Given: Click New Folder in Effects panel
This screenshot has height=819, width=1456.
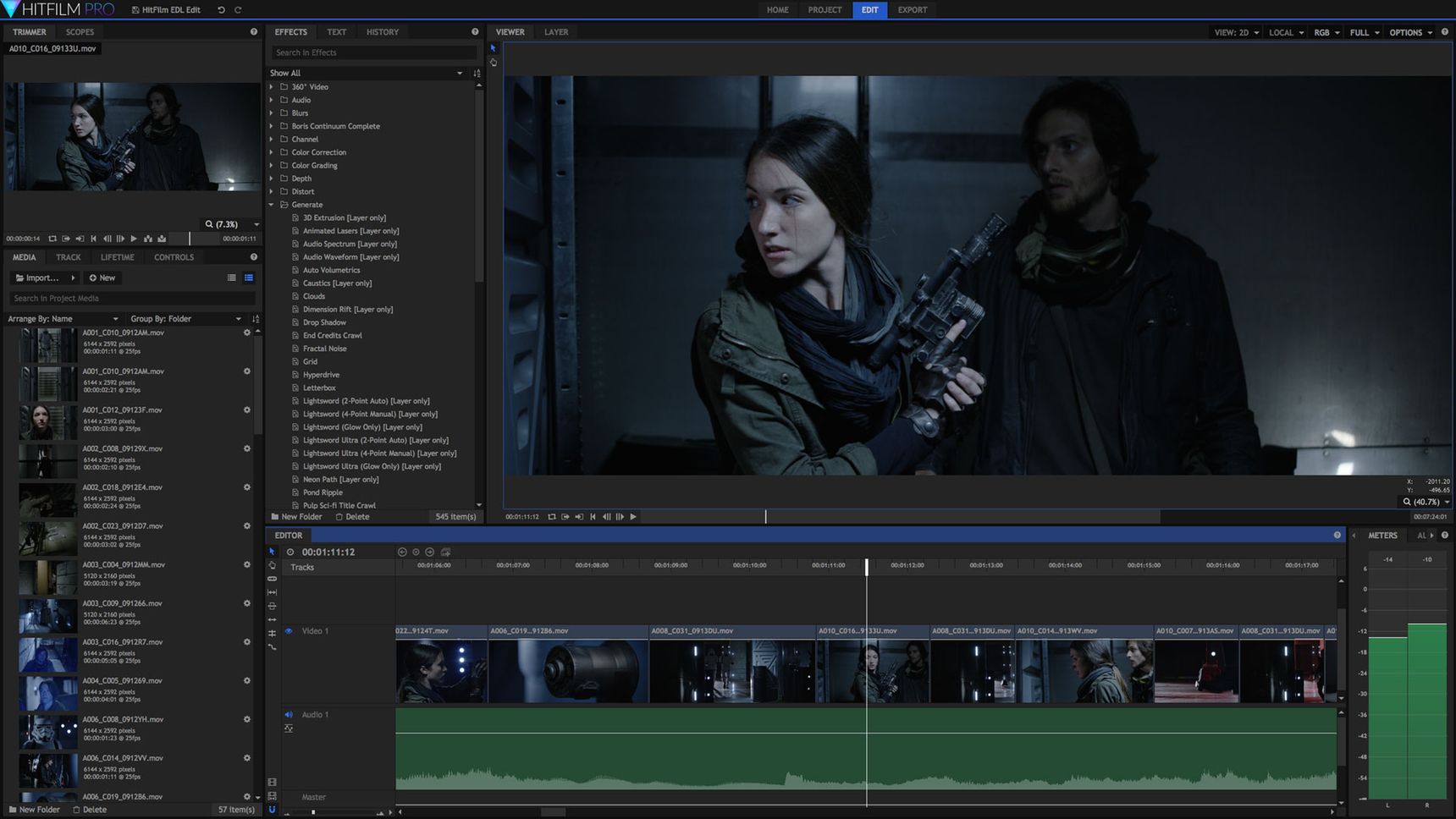Looking at the screenshot, I should pyautogui.click(x=296, y=517).
